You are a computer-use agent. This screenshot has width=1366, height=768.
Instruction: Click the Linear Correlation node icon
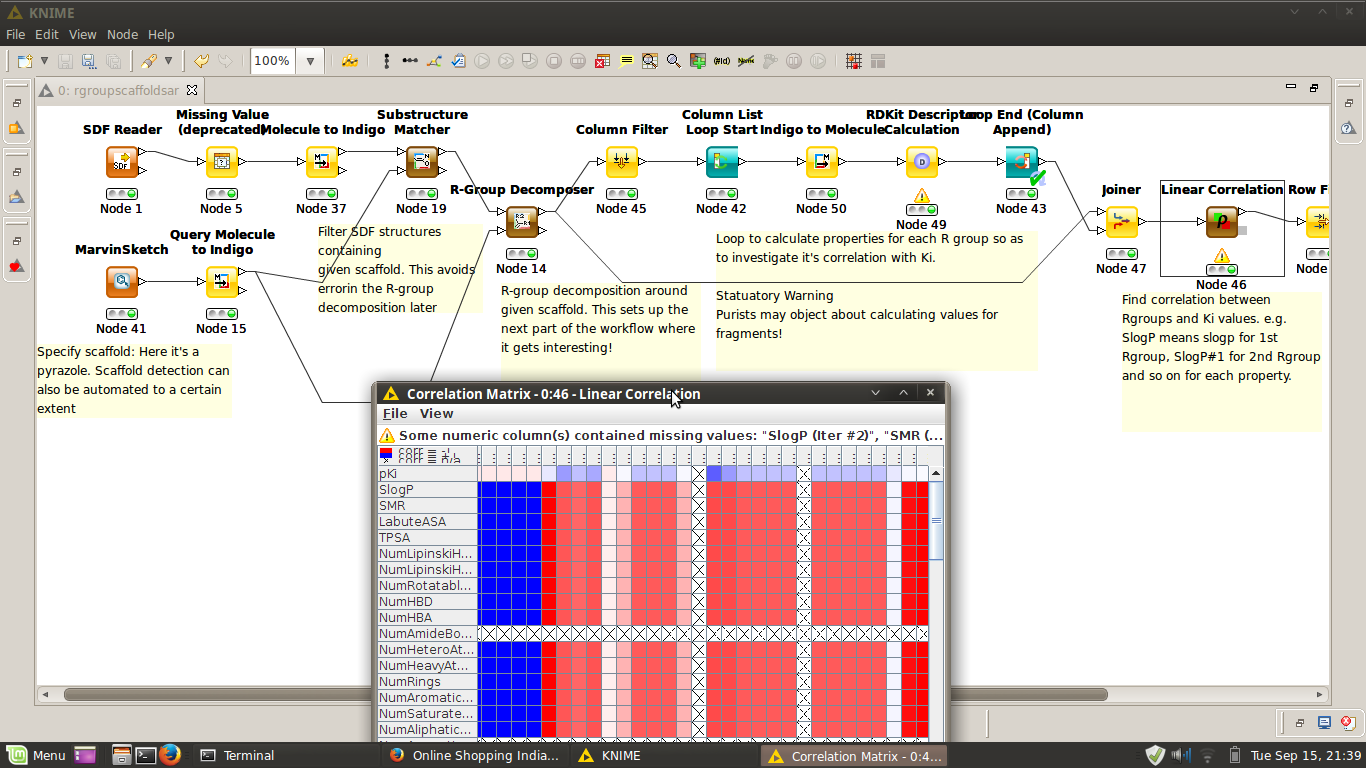pyautogui.click(x=1221, y=221)
